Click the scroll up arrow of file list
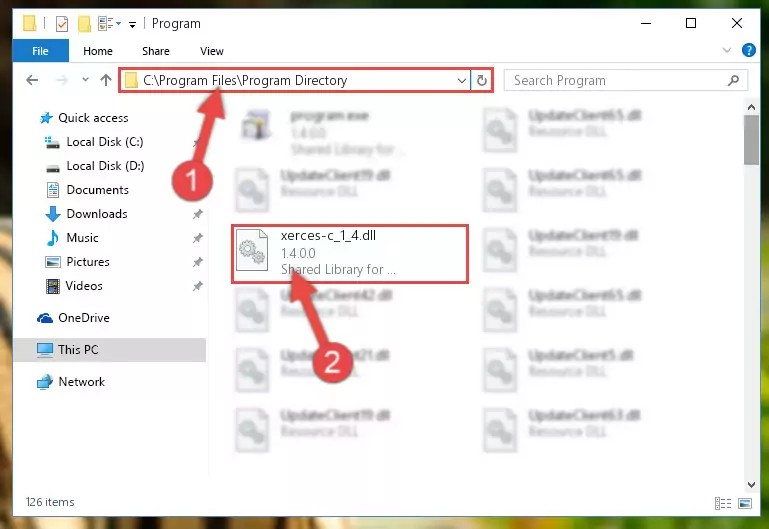This screenshot has height=529, width=769. pyautogui.click(x=751, y=107)
